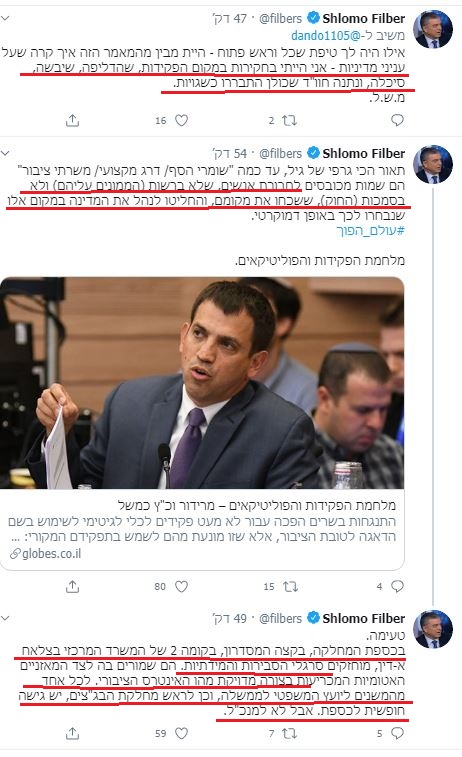Open the globes.co.il article link

46,553
